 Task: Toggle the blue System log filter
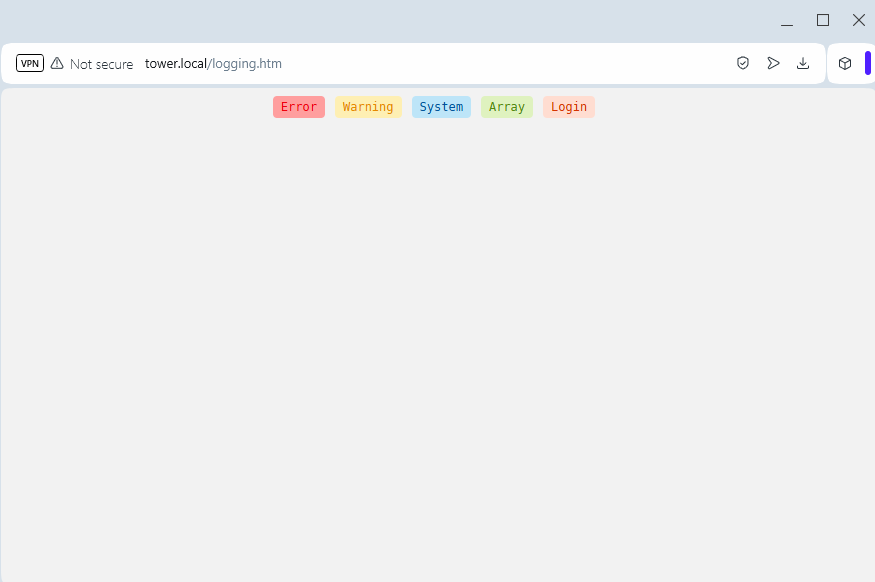pos(441,107)
